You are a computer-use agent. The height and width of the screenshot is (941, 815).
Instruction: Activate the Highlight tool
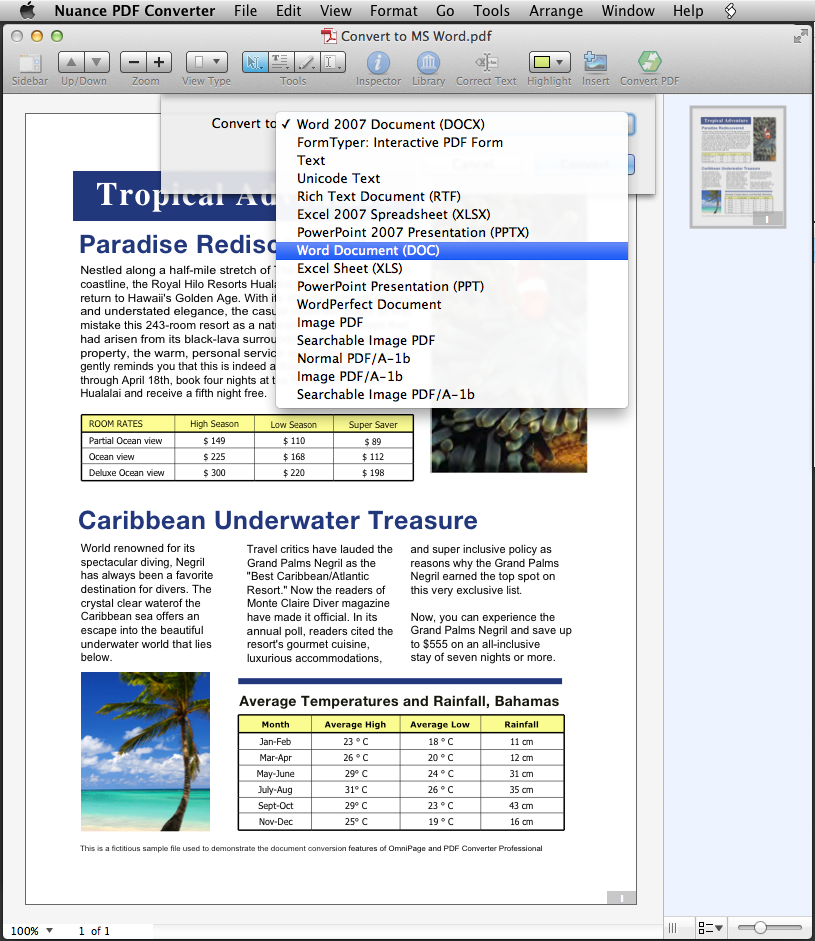543,63
